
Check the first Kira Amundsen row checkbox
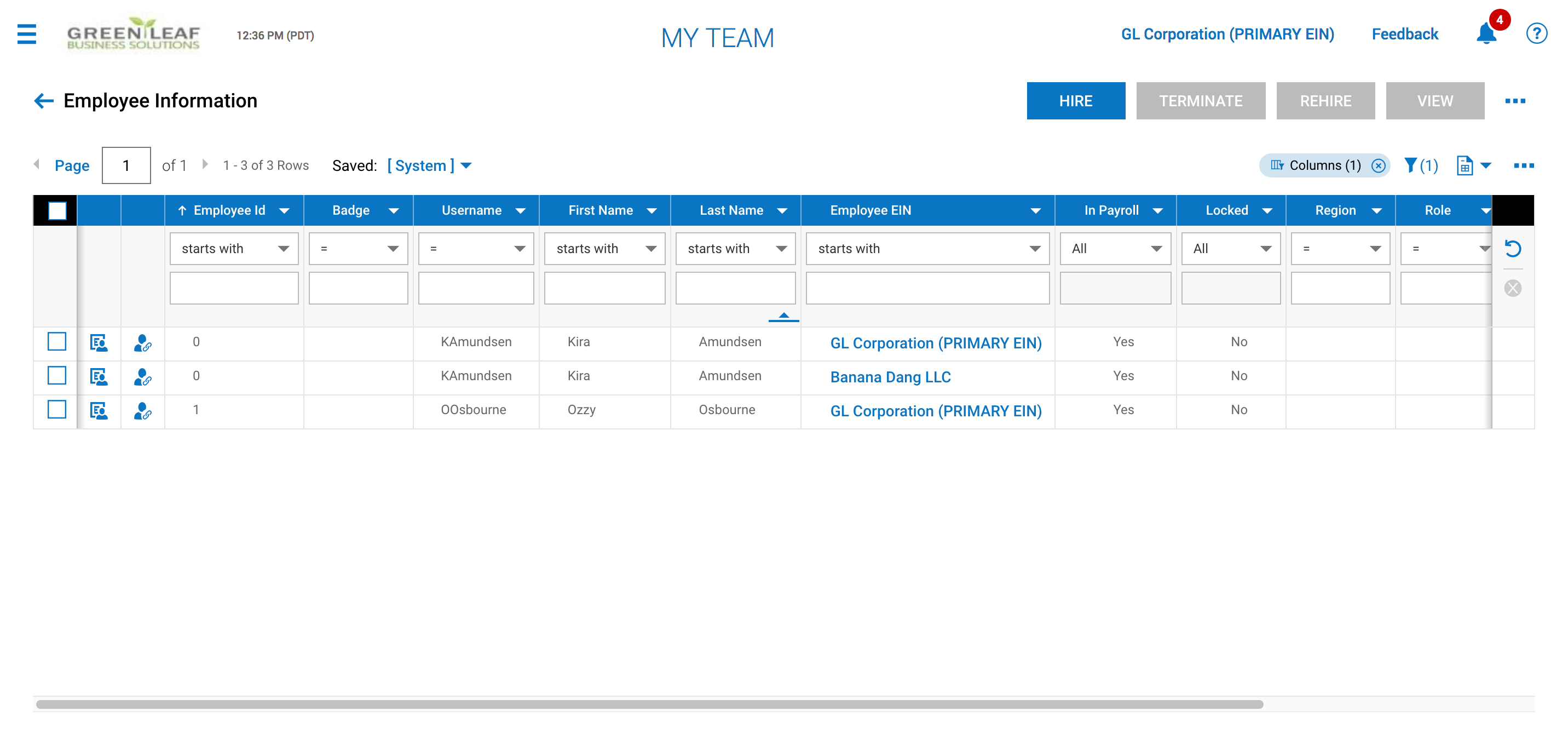[x=56, y=342]
